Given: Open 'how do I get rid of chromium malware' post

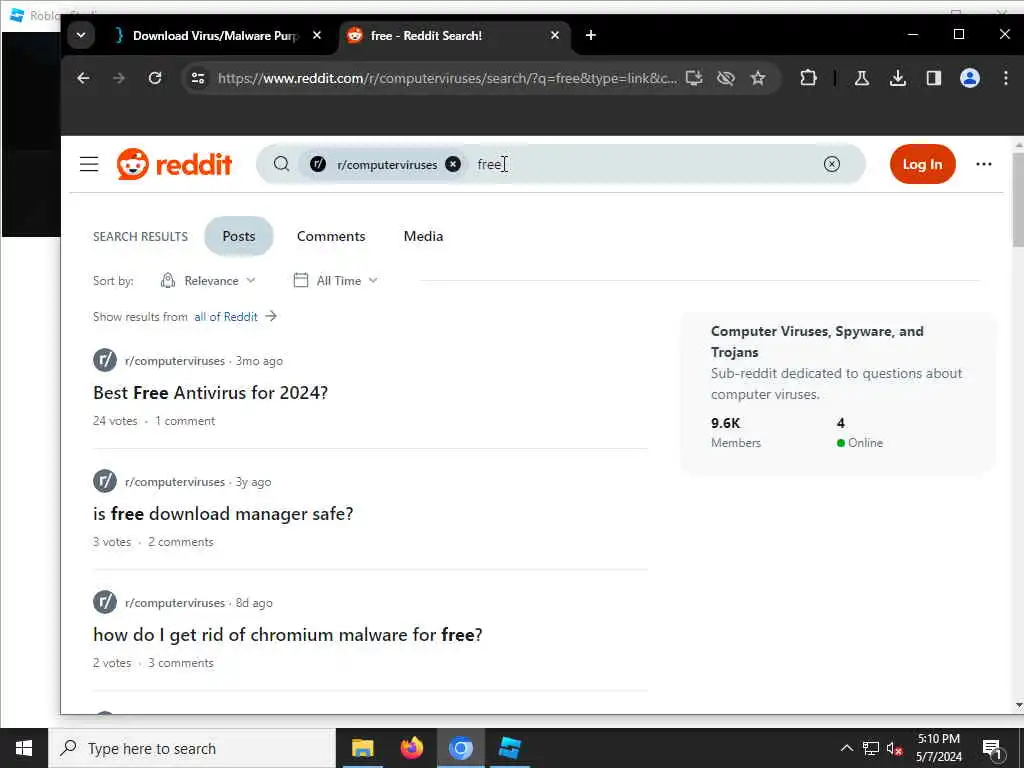Looking at the screenshot, I should tap(287, 634).
